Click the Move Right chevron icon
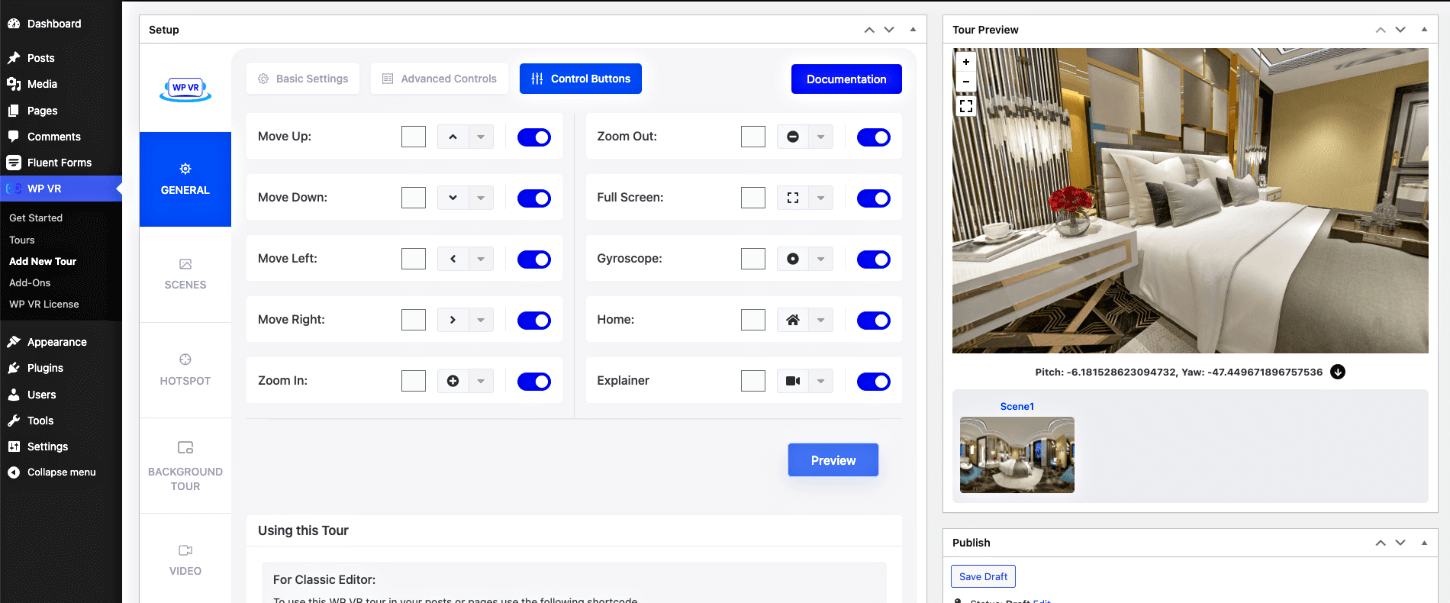 (453, 320)
